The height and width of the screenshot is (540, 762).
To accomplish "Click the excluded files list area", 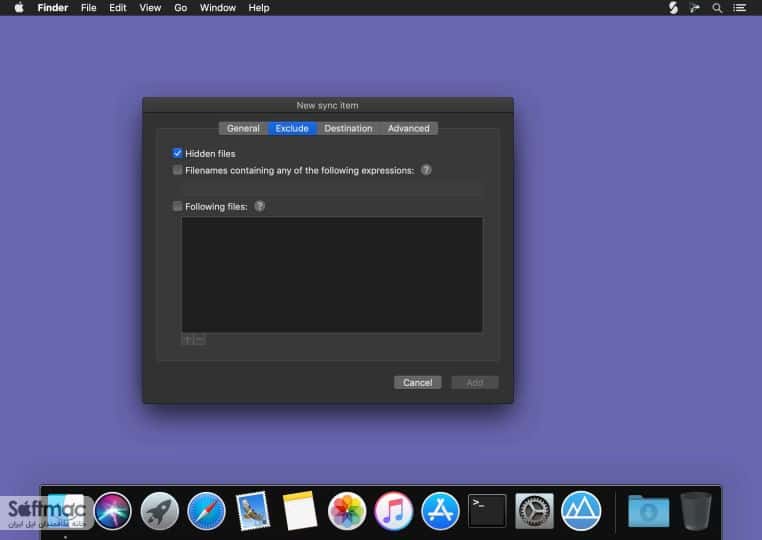I will click(332, 275).
